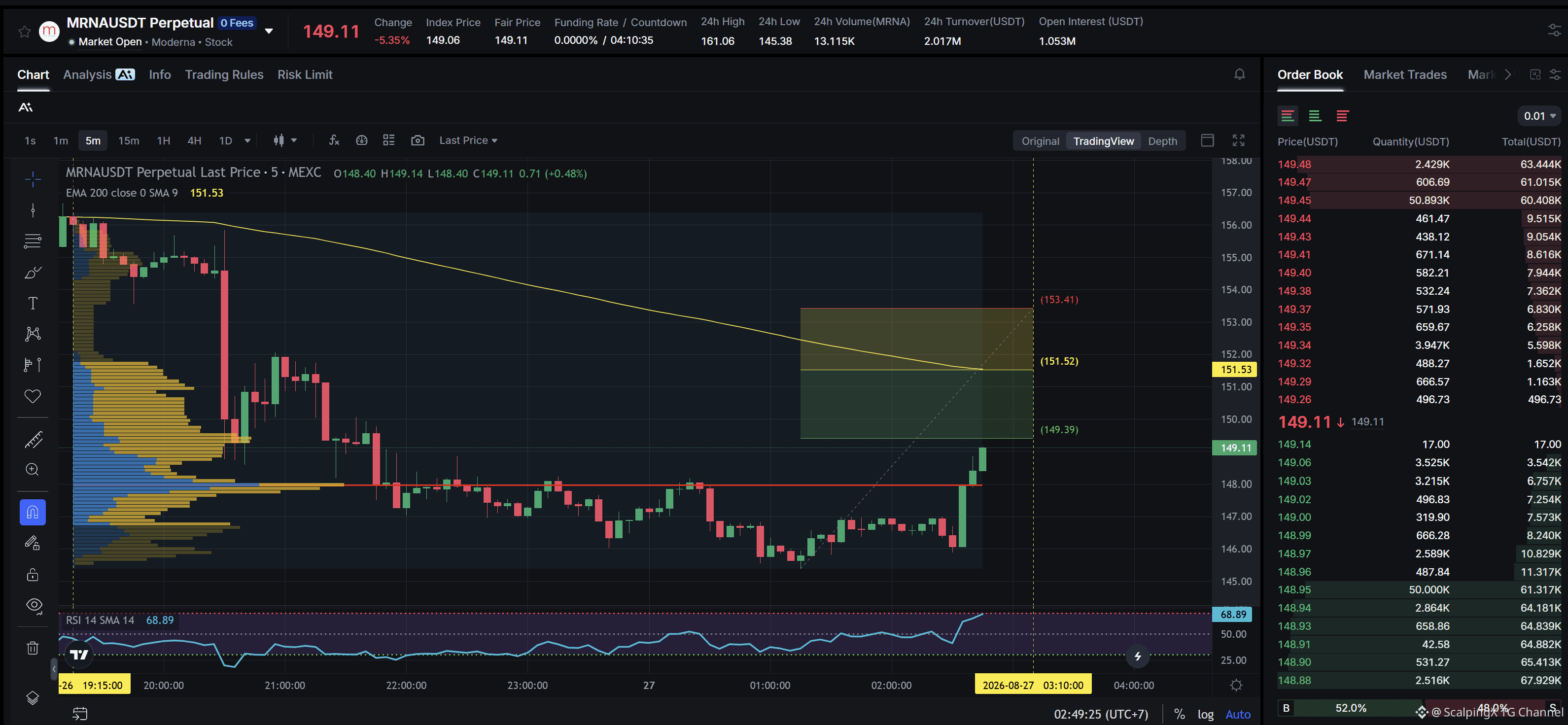Open the go-to-date calendar icon
Screen dimensions: 1568x725
[80, 714]
